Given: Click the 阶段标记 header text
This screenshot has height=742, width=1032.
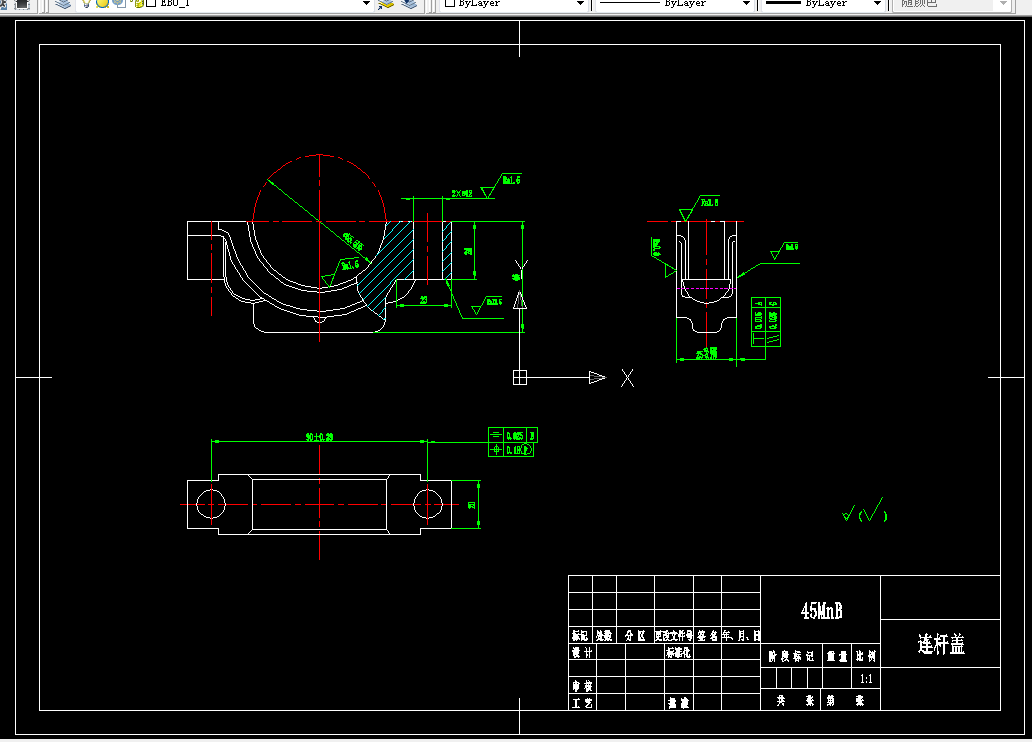Looking at the screenshot, I should pos(792,656).
